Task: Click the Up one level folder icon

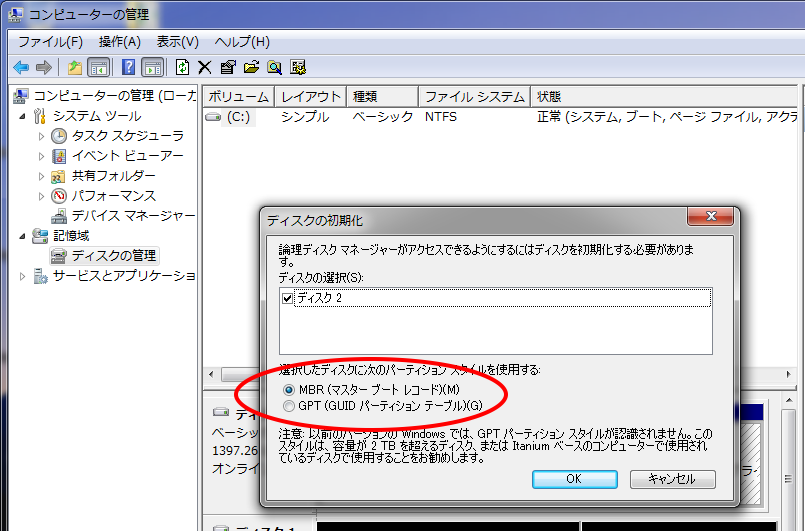Action: point(75,67)
